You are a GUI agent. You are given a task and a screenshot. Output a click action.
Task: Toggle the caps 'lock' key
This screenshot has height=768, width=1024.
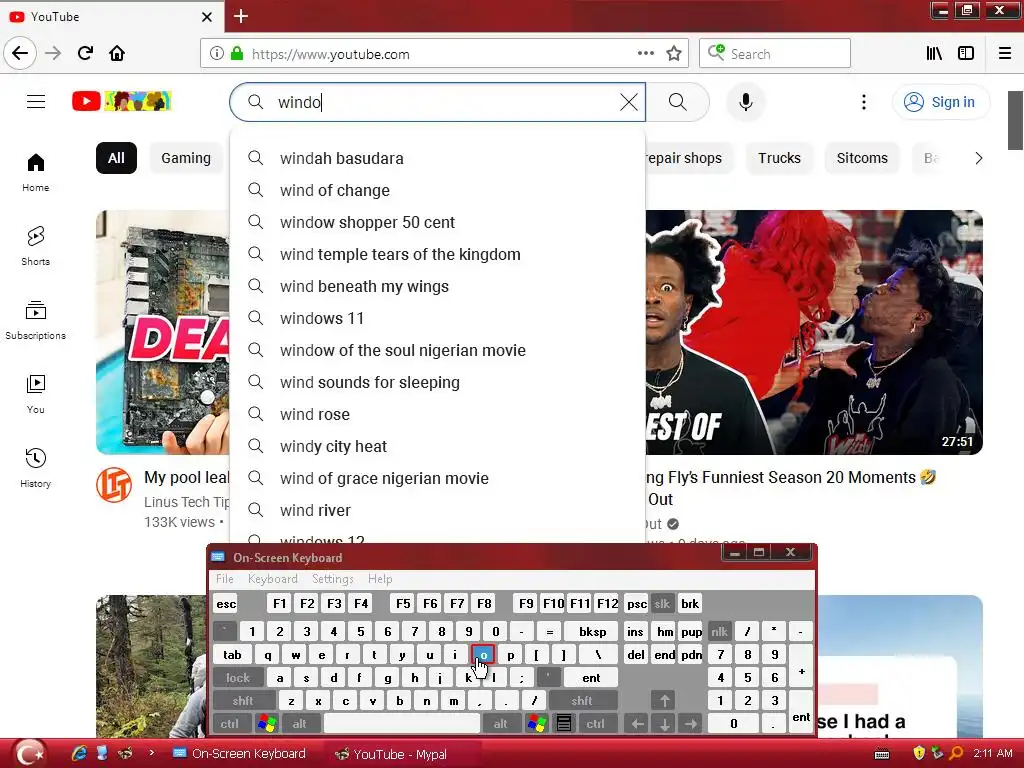(x=238, y=678)
